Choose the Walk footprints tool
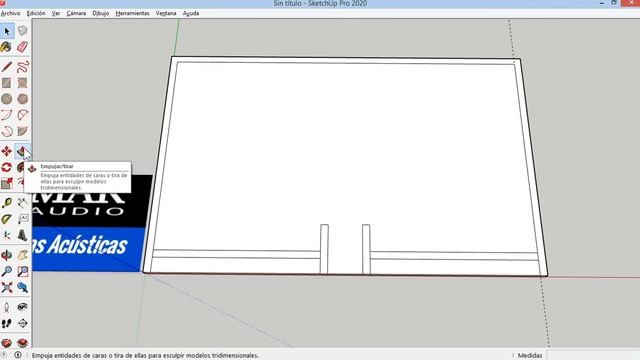 click(x=7, y=323)
